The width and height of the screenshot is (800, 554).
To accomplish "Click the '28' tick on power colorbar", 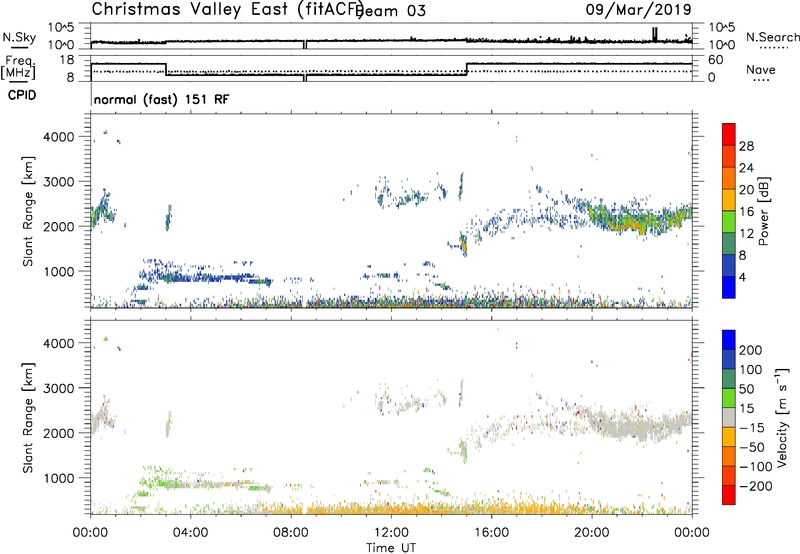I will 746,146.
